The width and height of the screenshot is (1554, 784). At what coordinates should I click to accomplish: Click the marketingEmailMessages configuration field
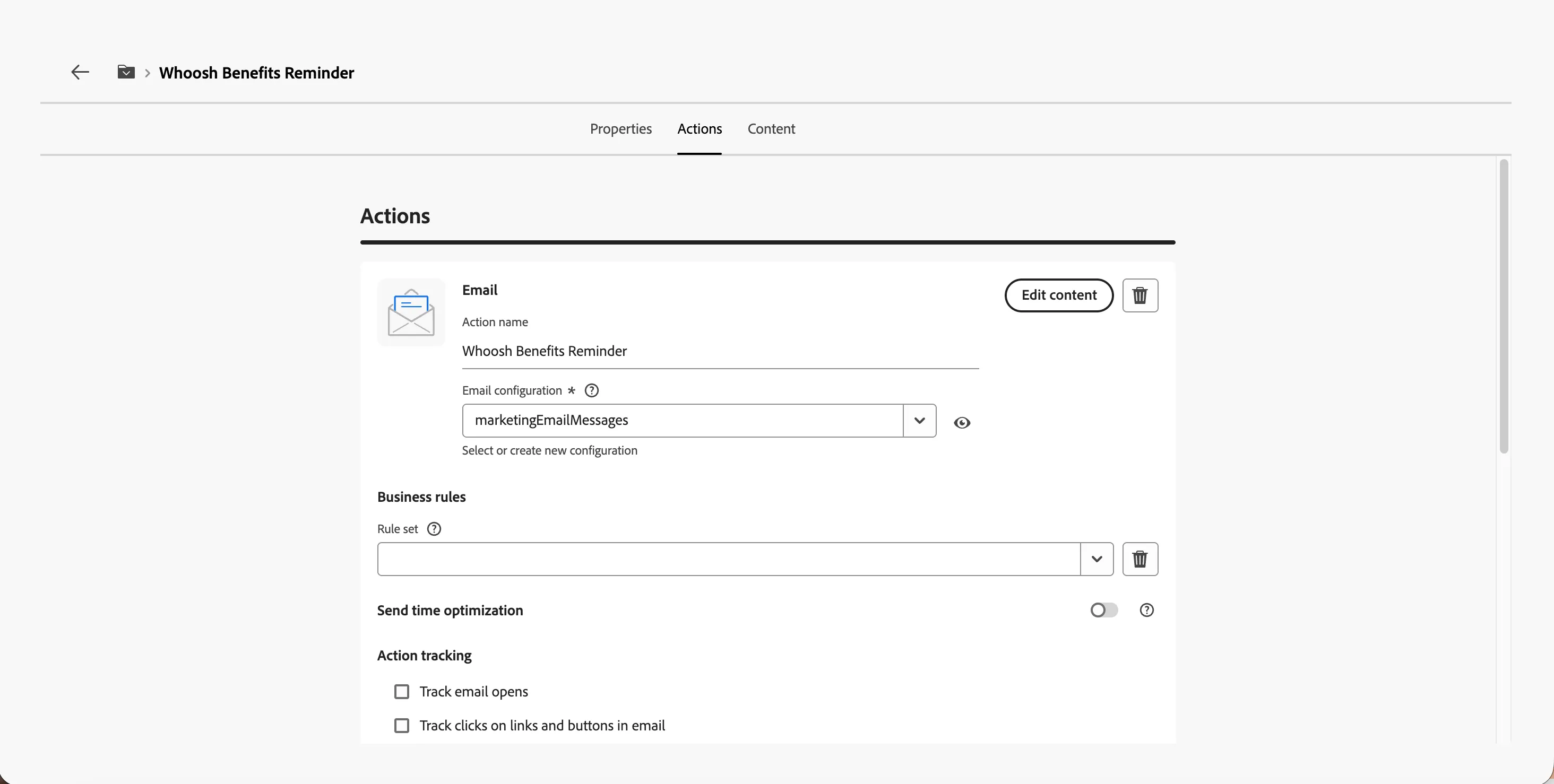pyautogui.click(x=683, y=420)
